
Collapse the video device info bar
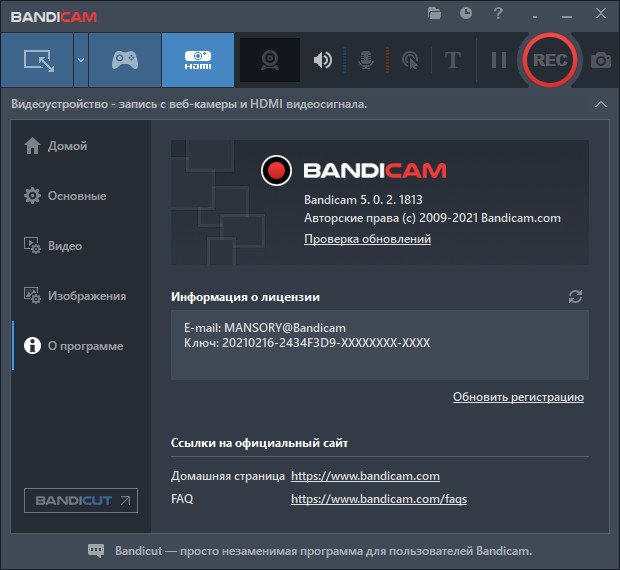[600, 104]
